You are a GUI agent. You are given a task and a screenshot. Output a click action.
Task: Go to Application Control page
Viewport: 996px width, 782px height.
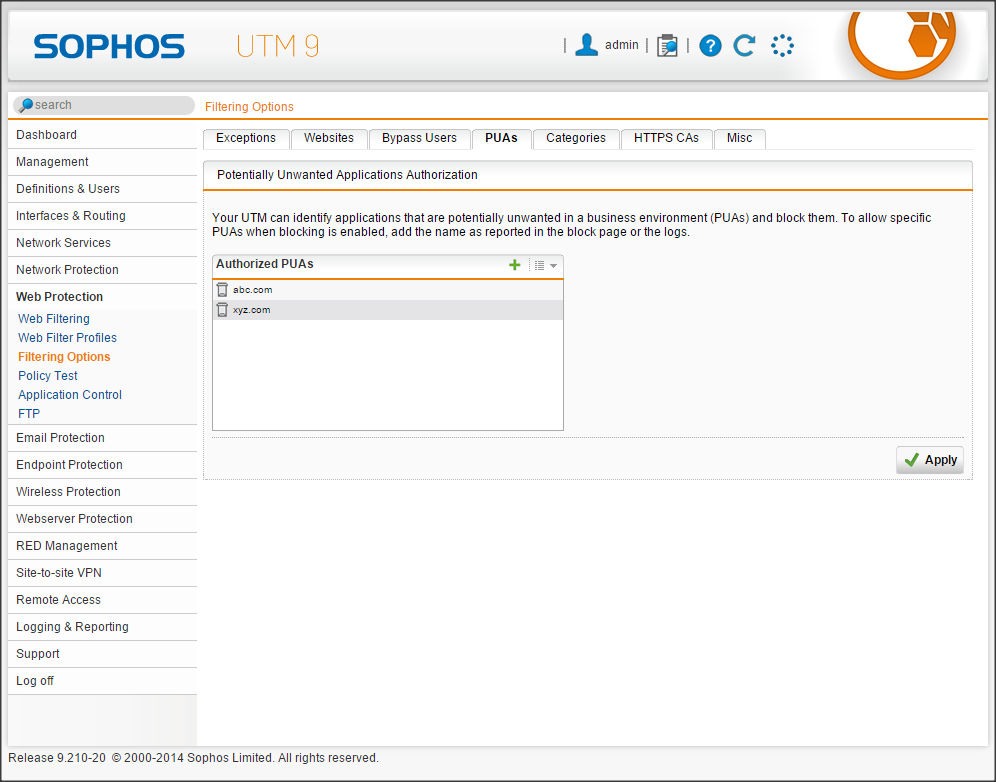[70, 395]
